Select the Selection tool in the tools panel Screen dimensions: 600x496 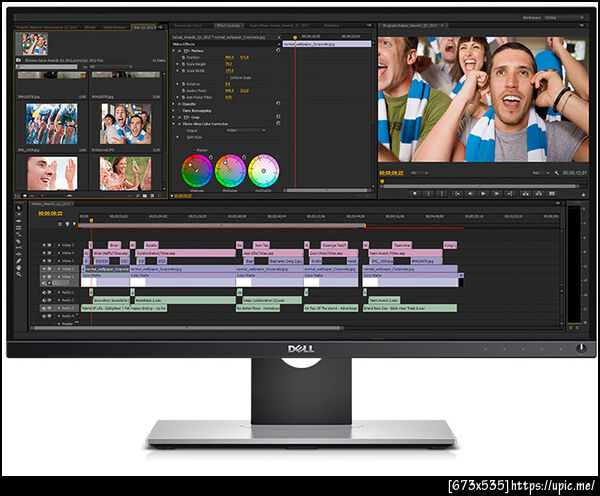(18, 208)
